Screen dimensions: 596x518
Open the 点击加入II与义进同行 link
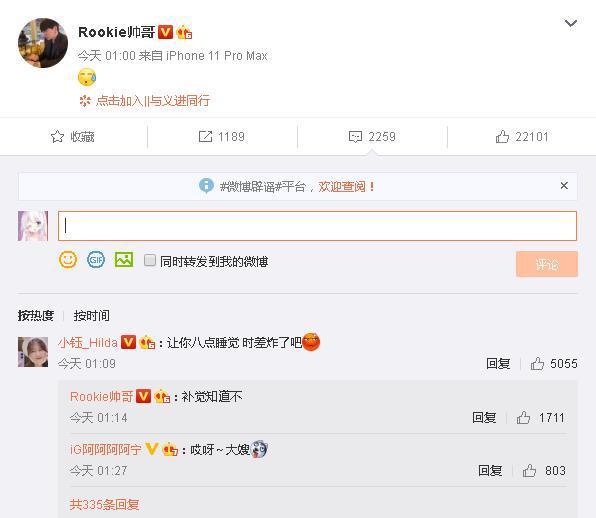(153, 101)
